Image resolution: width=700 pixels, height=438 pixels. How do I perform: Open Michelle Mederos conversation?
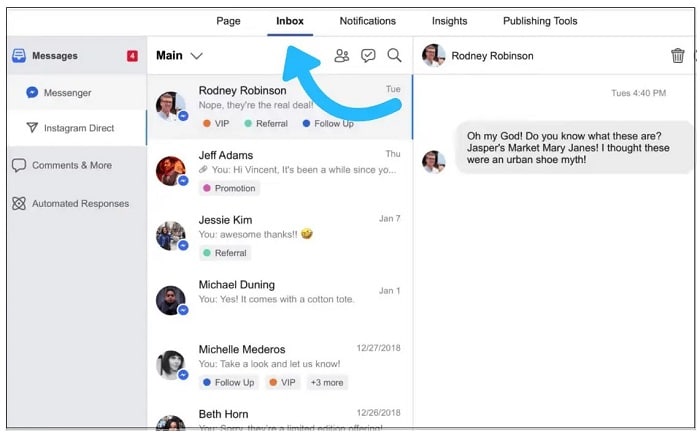click(x=279, y=366)
